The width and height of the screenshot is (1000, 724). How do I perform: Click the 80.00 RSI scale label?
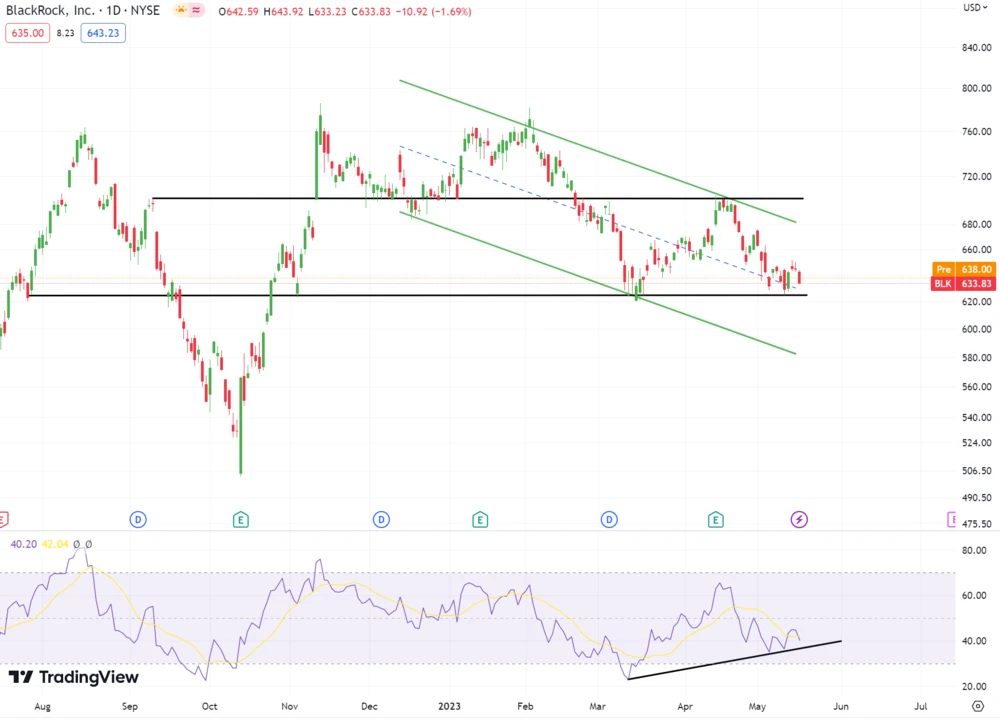[974, 550]
